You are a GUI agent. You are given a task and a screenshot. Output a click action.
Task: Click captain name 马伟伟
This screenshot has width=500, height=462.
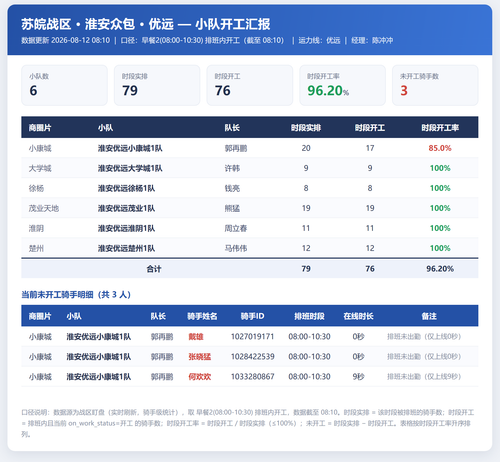tap(236, 248)
